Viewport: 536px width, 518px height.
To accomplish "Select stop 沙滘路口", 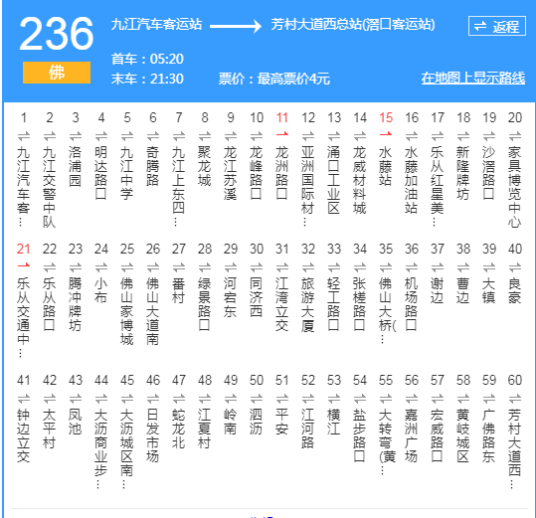I will (x=489, y=173).
